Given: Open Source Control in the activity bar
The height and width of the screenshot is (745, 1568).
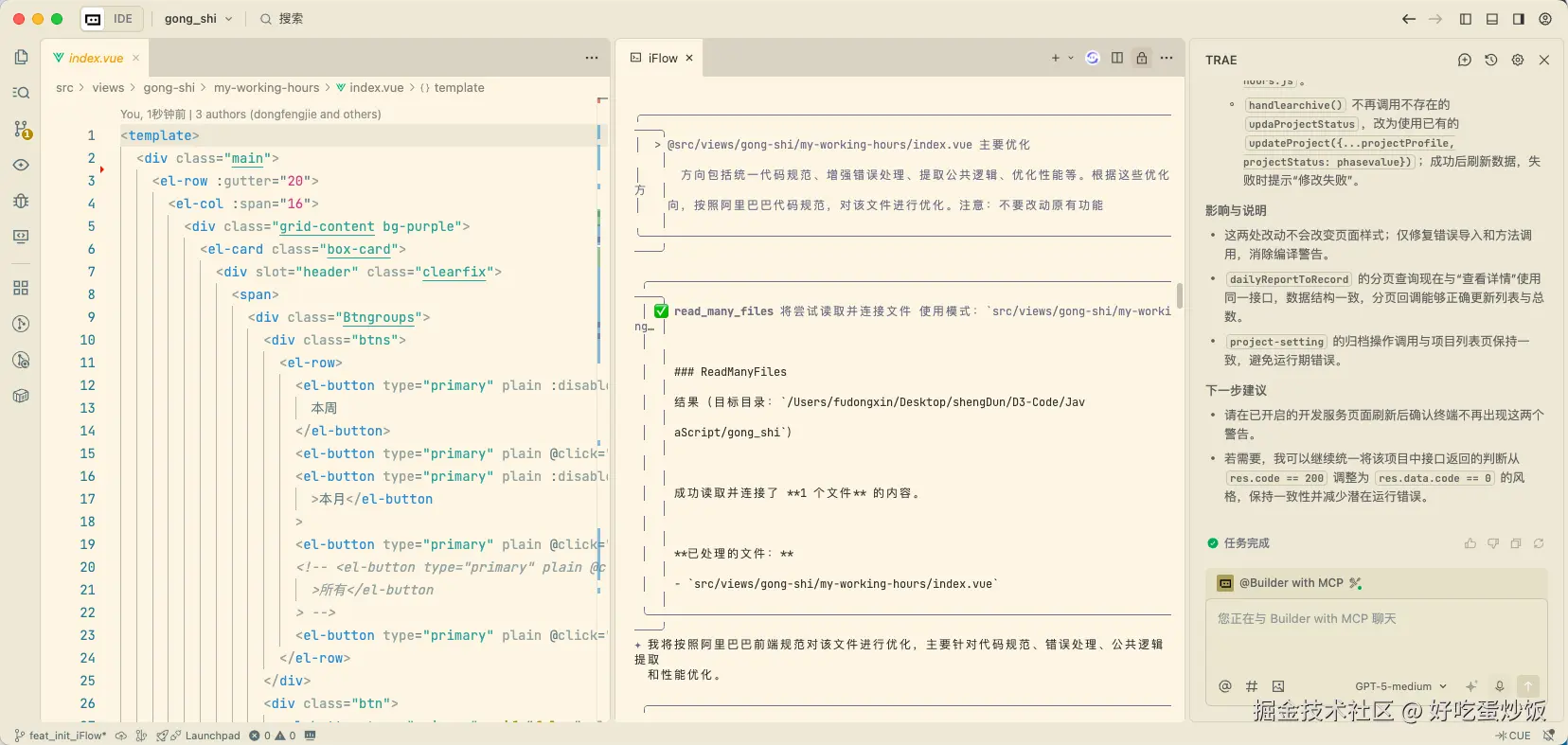Looking at the screenshot, I should pyautogui.click(x=21, y=129).
